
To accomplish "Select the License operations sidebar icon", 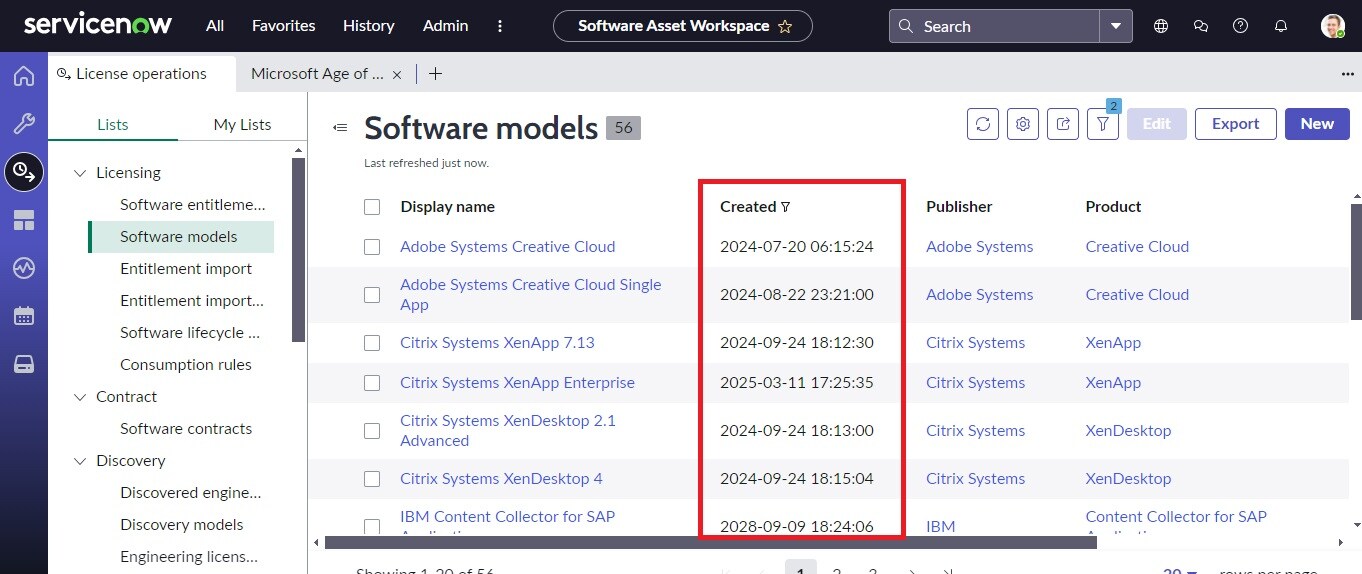I will click(24, 172).
